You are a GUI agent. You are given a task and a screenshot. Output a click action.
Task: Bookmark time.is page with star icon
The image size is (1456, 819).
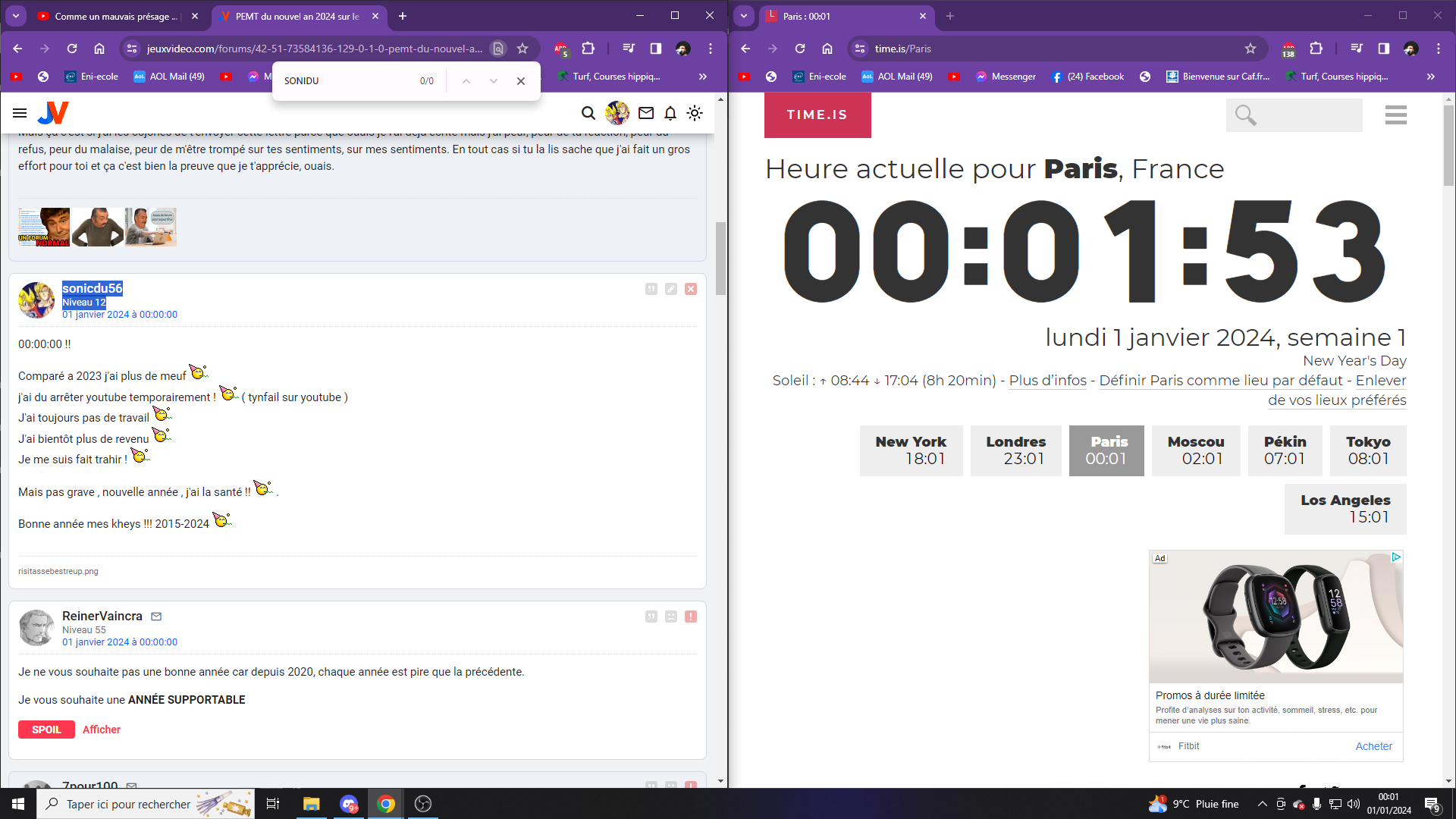(1250, 49)
